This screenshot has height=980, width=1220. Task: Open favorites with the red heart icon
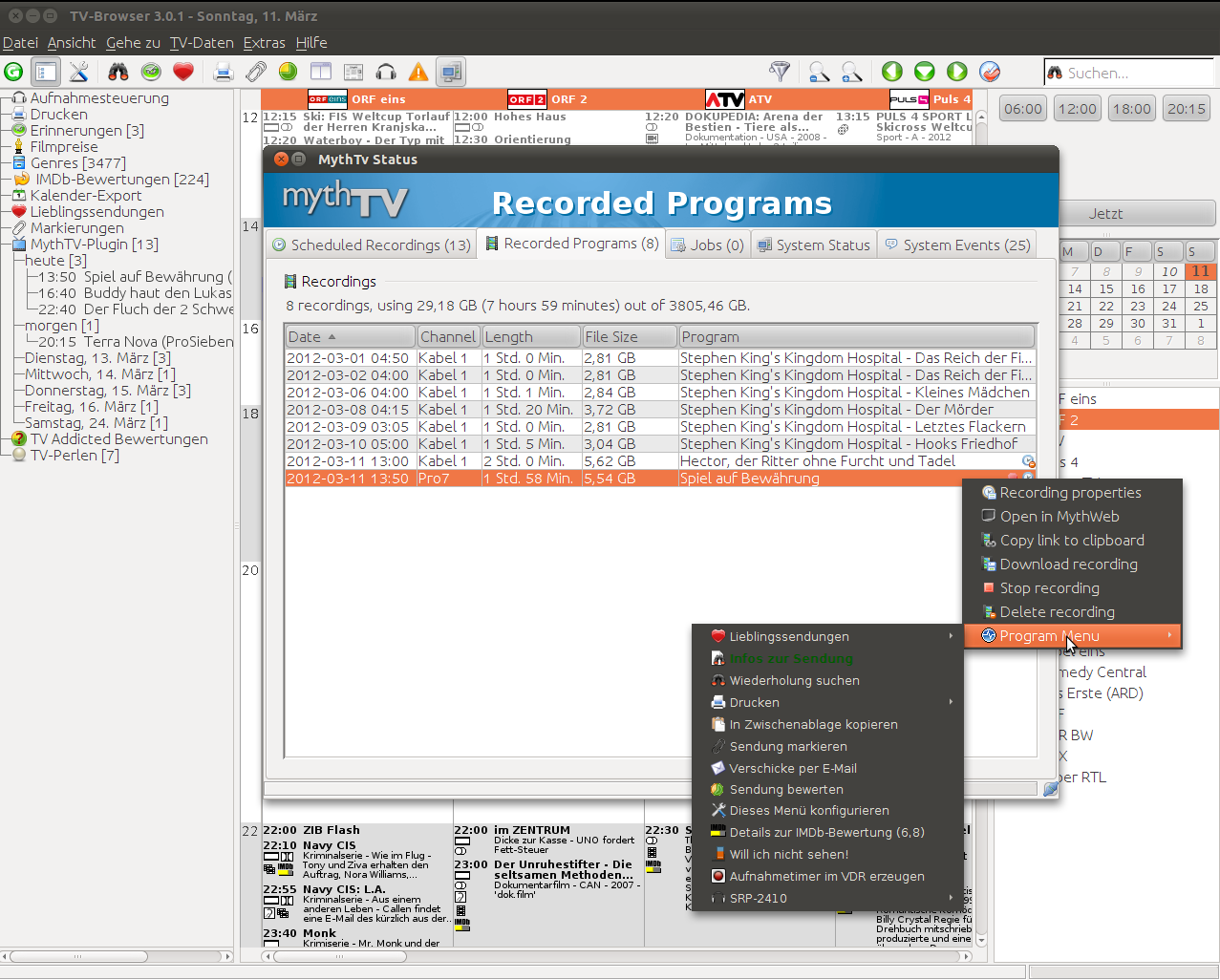point(183,72)
